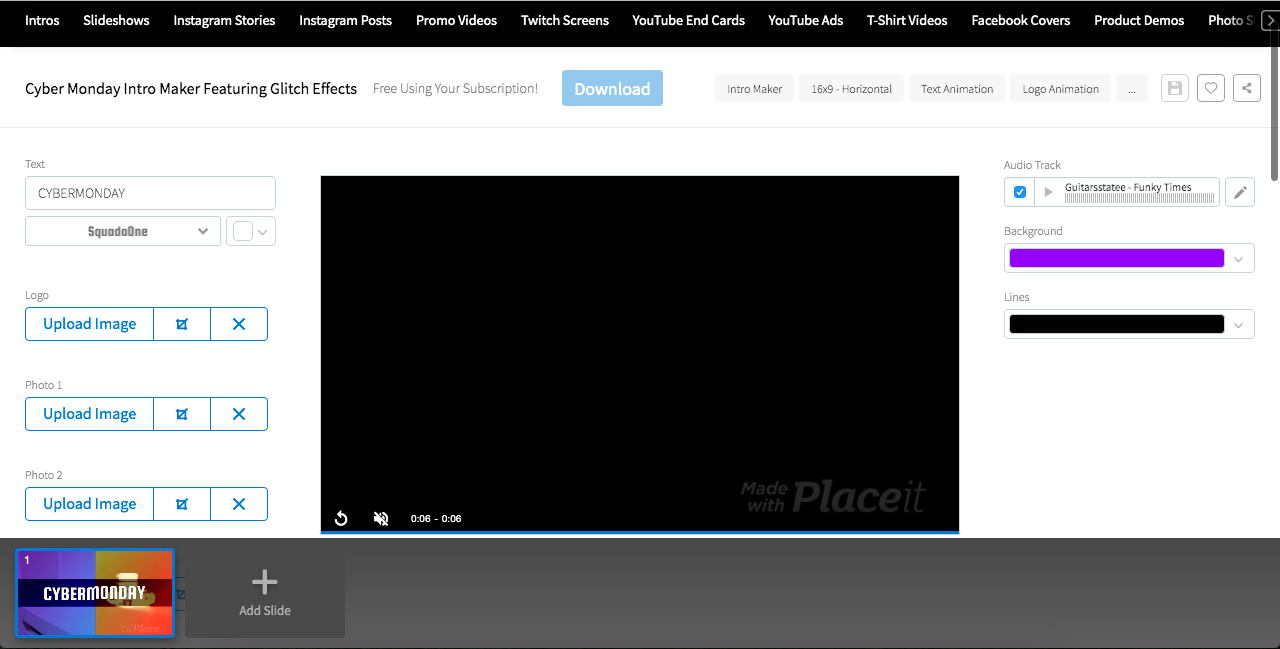The width and height of the screenshot is (1280, 649).
Task: Upload Image for Photo 1
Action: point(89,414)
